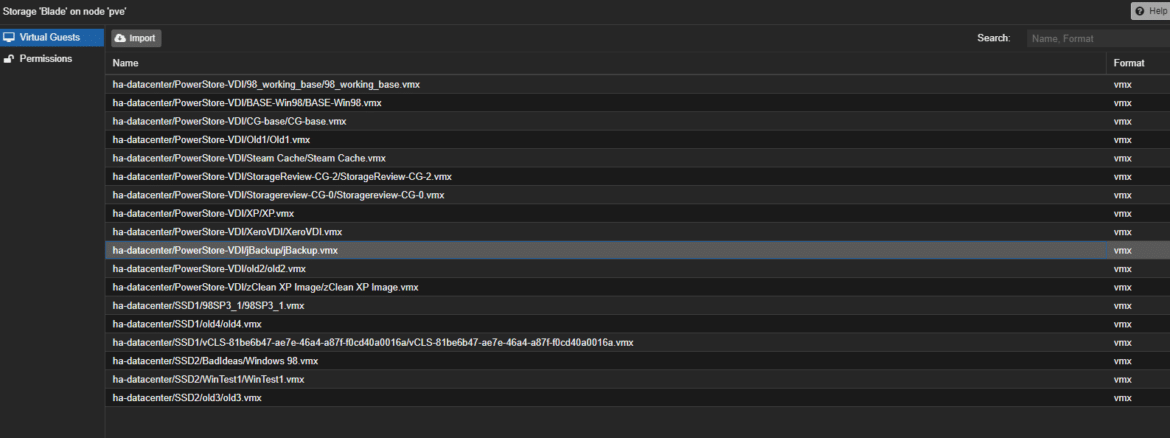Select the XeroVDI.vmx guest
Viewport: 1170px width, 438px height.
pyautogui.click(x=638, y=232)
